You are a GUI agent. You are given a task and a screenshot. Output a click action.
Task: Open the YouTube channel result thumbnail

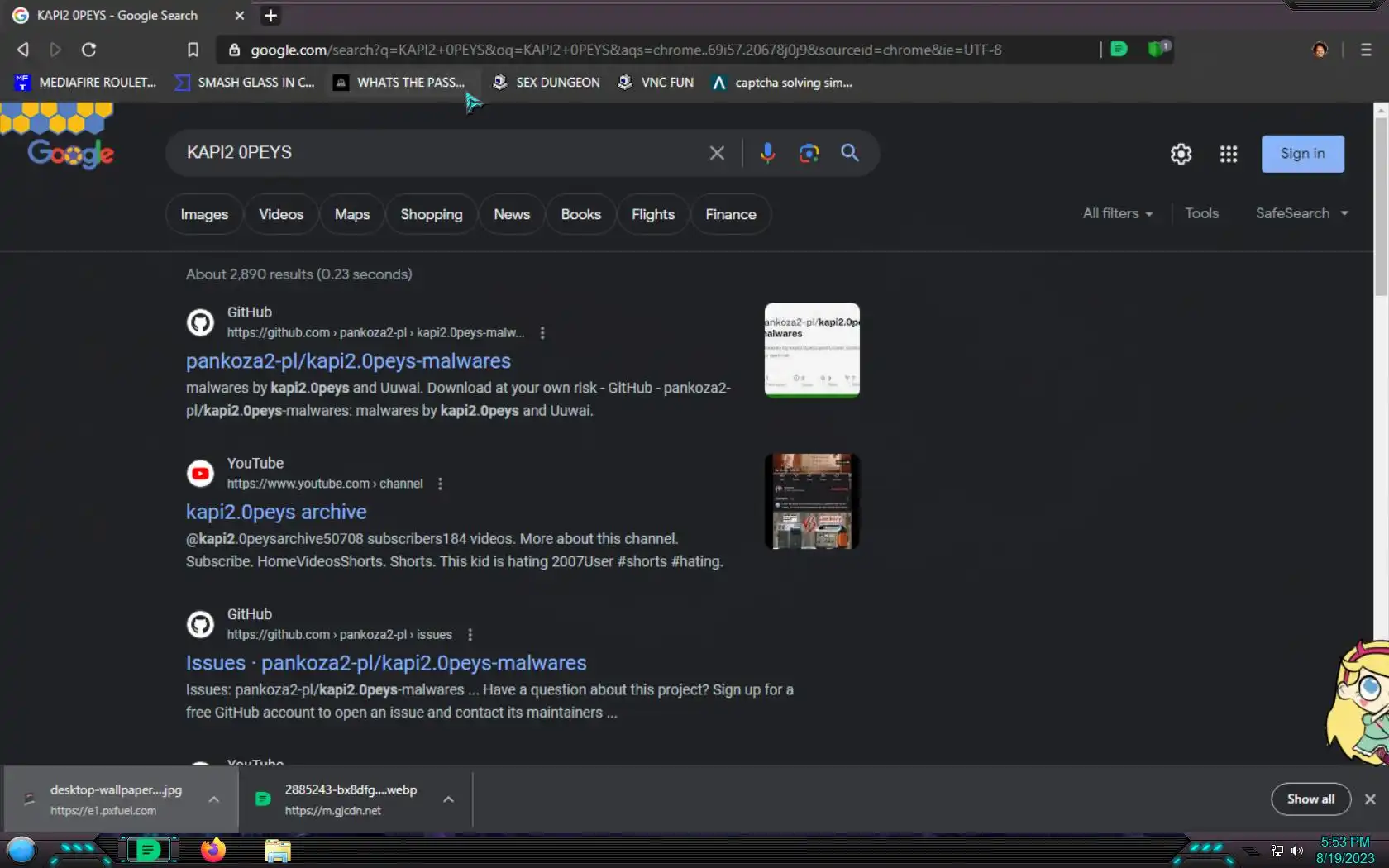coord(812,502)
